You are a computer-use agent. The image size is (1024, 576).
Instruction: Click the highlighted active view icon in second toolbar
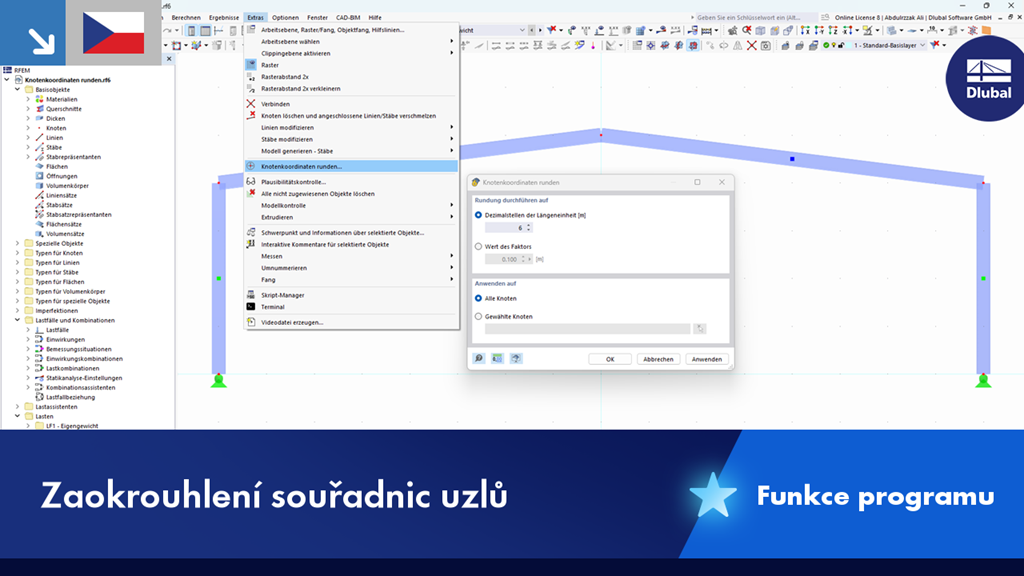pyautogui.click(x=693, y=45)
